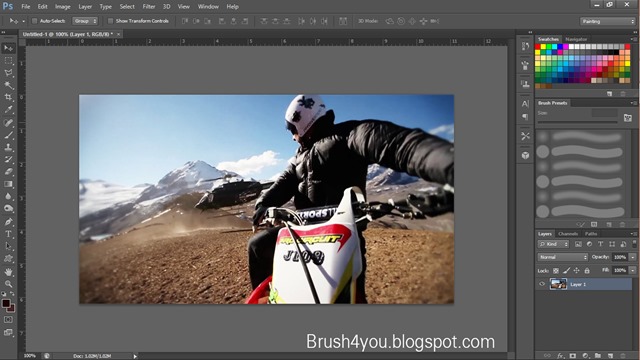This screenshot has height=360, width=640.
Task: Change screen mode icon in toolbox
Action: pos(8,332)
